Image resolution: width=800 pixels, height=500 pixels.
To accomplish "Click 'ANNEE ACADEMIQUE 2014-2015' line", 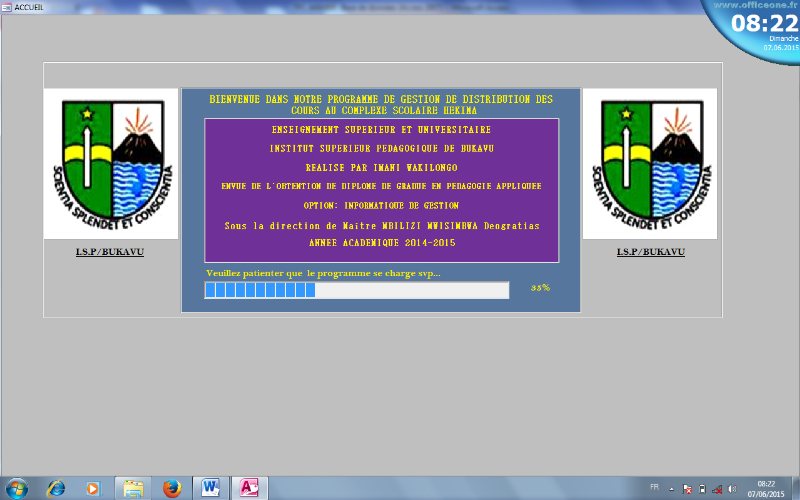I will pos(382,243).
